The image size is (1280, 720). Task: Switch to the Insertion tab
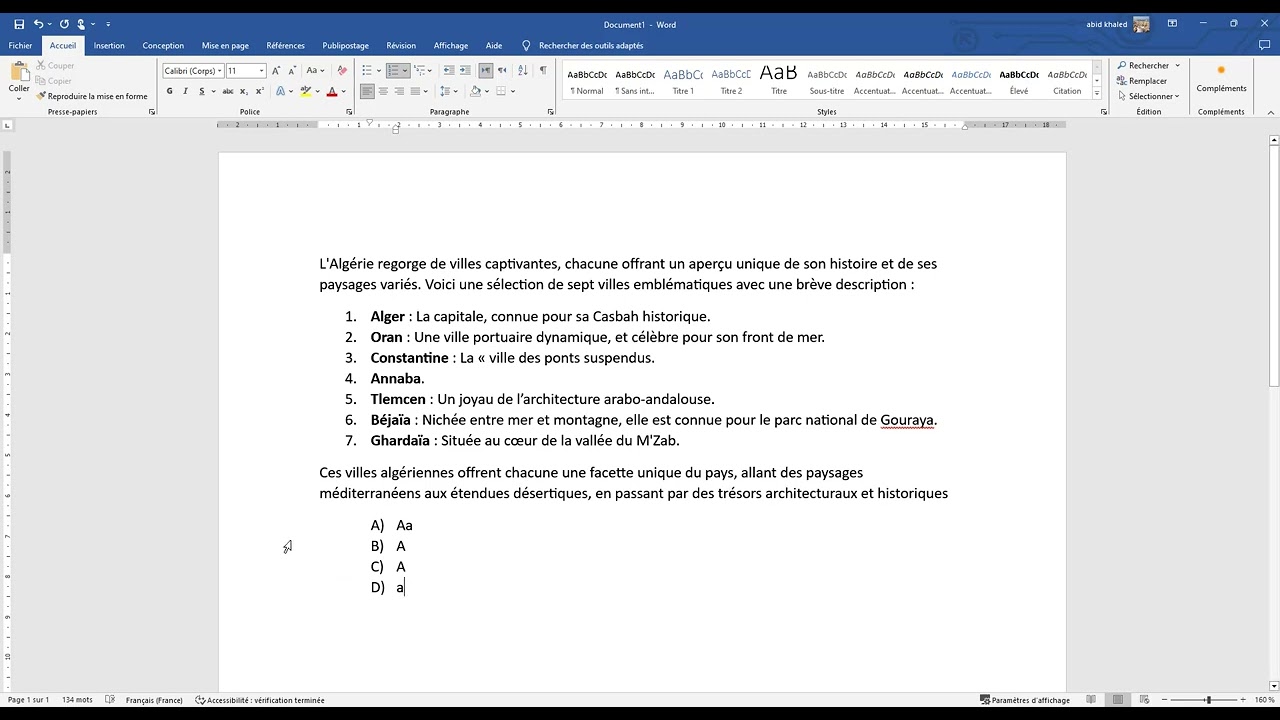[109, 45]
